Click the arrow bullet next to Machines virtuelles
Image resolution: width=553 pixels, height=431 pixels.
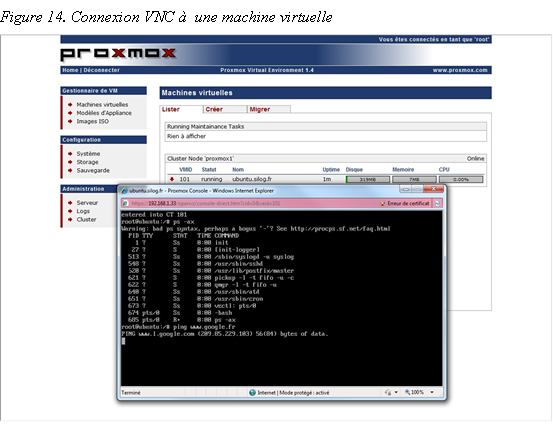click(x=70, y=105)
